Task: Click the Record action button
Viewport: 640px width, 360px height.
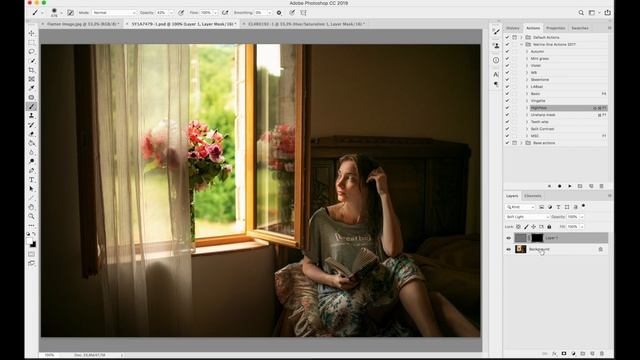Action: (x=560, y=186)
